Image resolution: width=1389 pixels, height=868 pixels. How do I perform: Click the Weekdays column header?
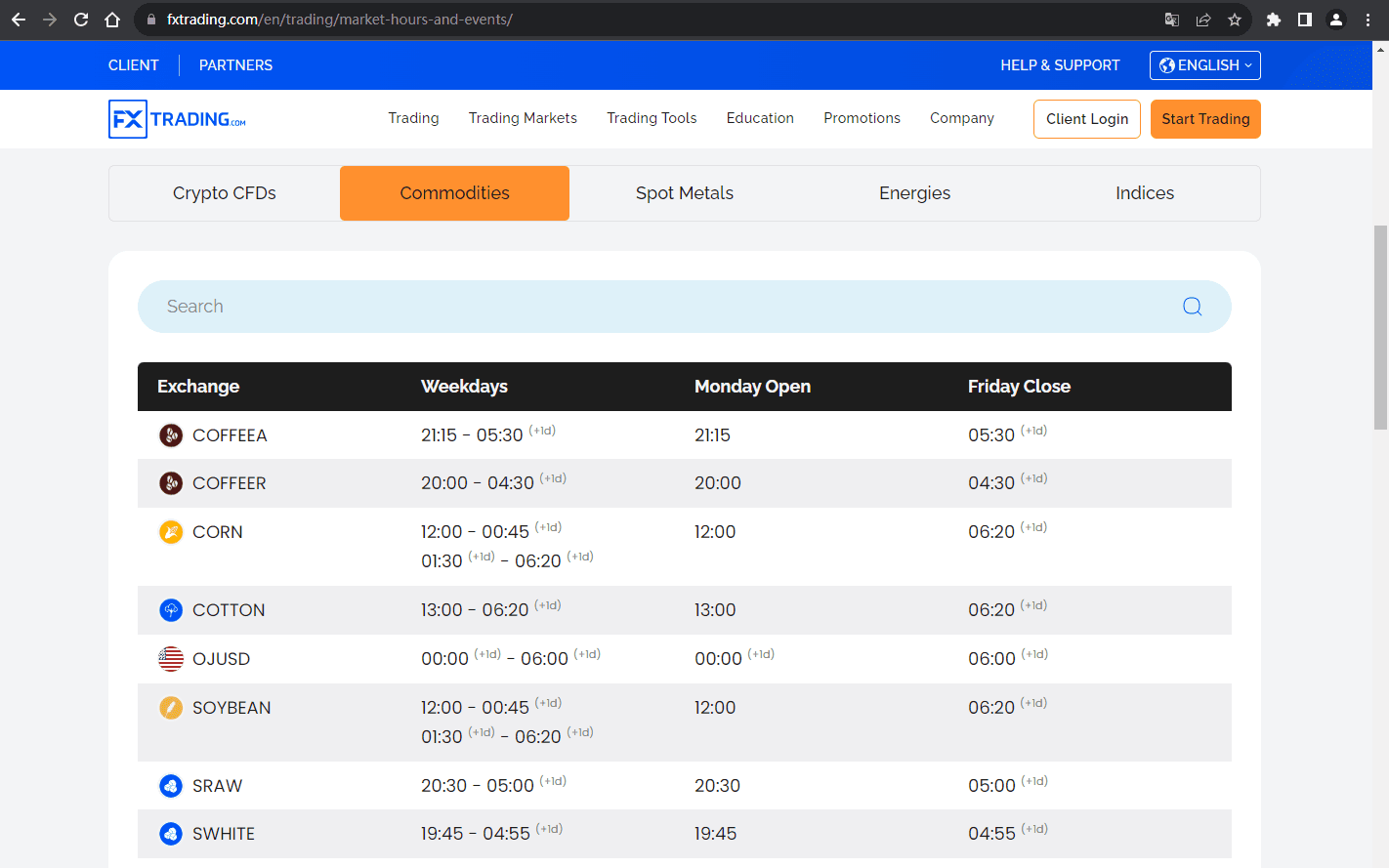coord(464,387)
